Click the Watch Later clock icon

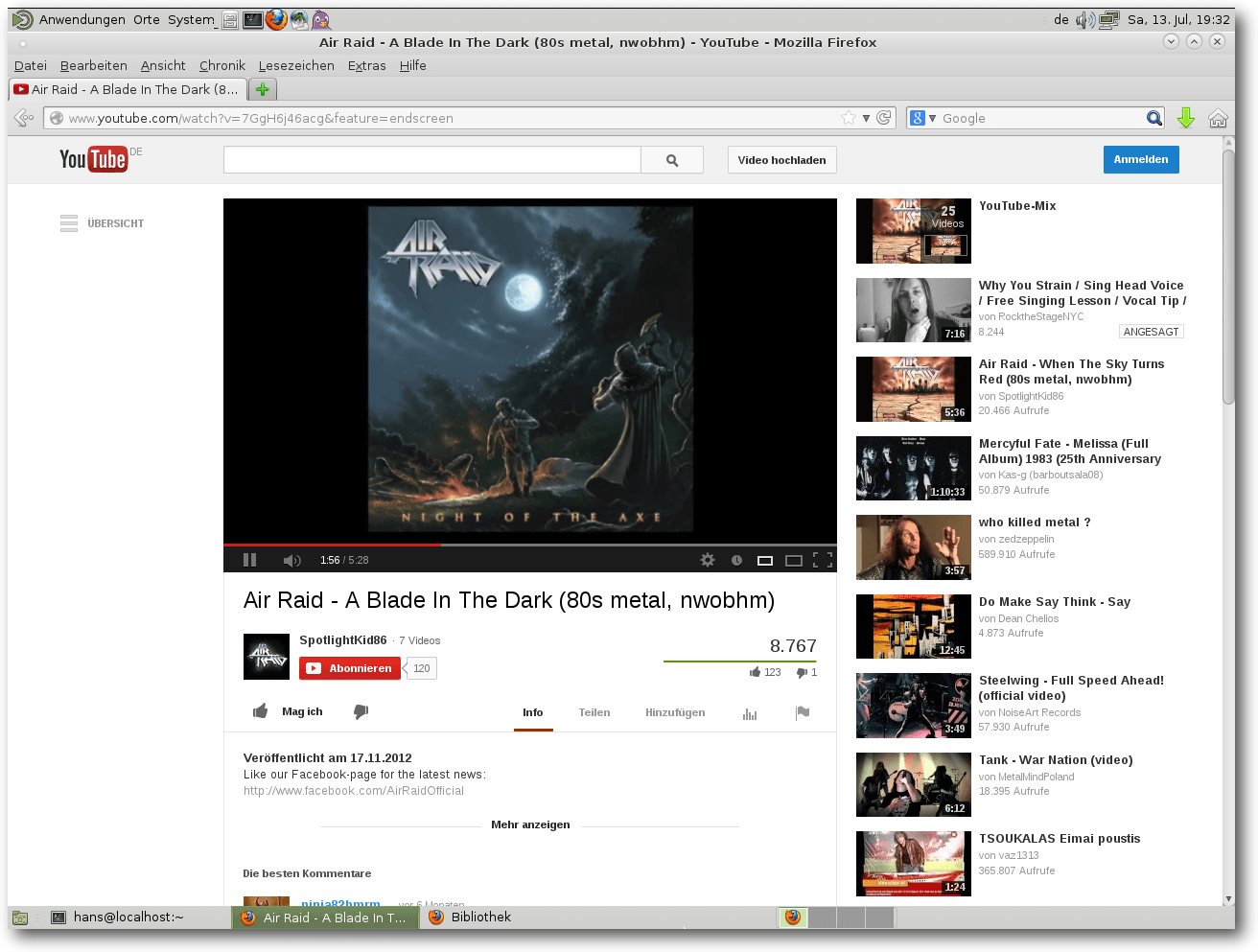[736, 560]
